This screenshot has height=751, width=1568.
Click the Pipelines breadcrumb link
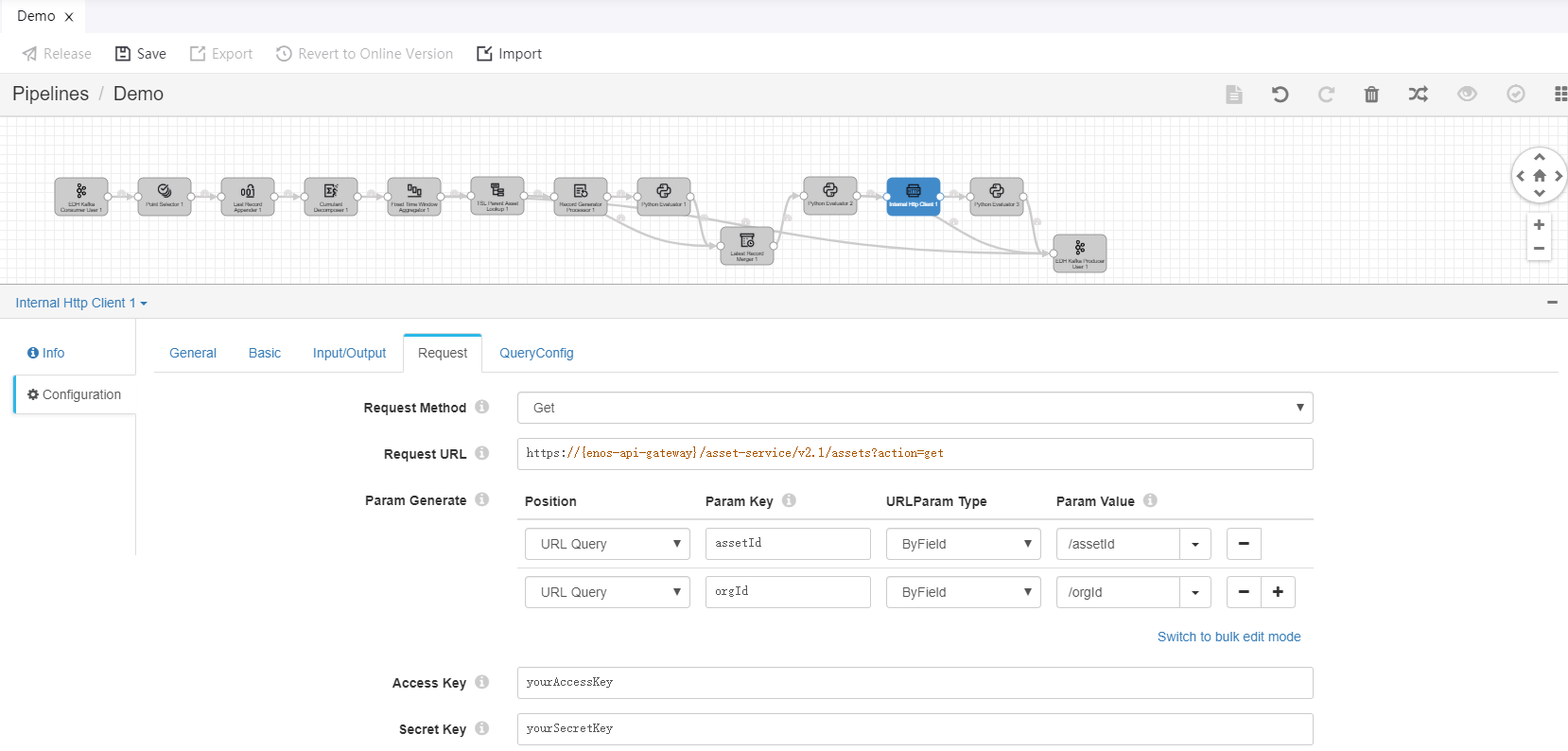pos(50,94)
